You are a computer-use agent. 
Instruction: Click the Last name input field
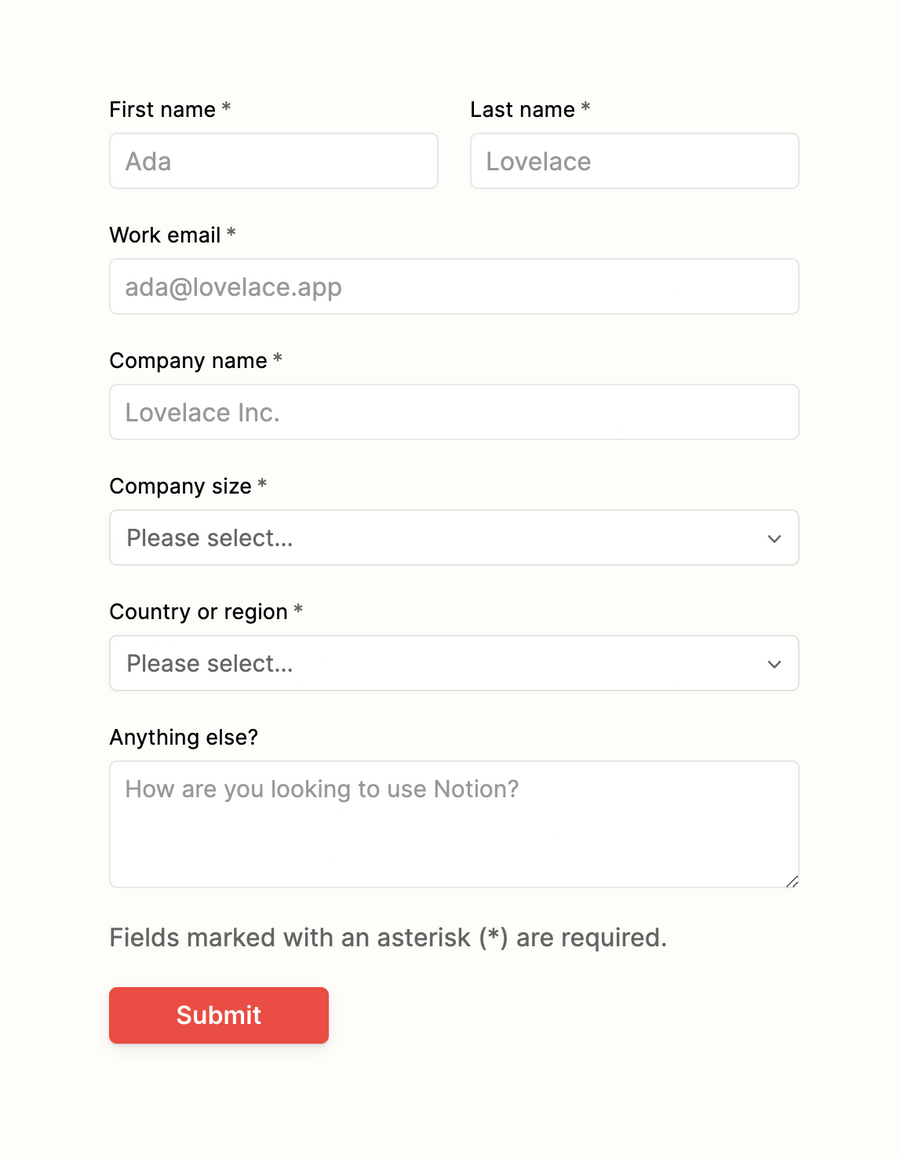[x=634, y=161]
